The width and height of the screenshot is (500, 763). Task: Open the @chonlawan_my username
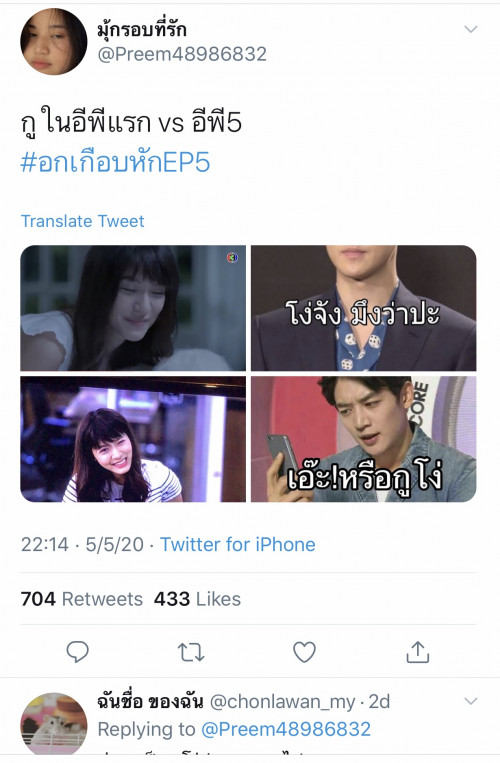(283, 702)
